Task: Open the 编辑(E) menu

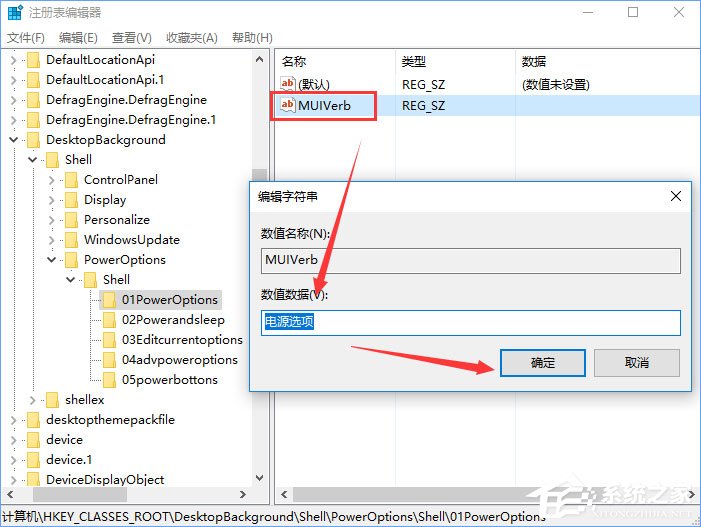Action: 78,38
